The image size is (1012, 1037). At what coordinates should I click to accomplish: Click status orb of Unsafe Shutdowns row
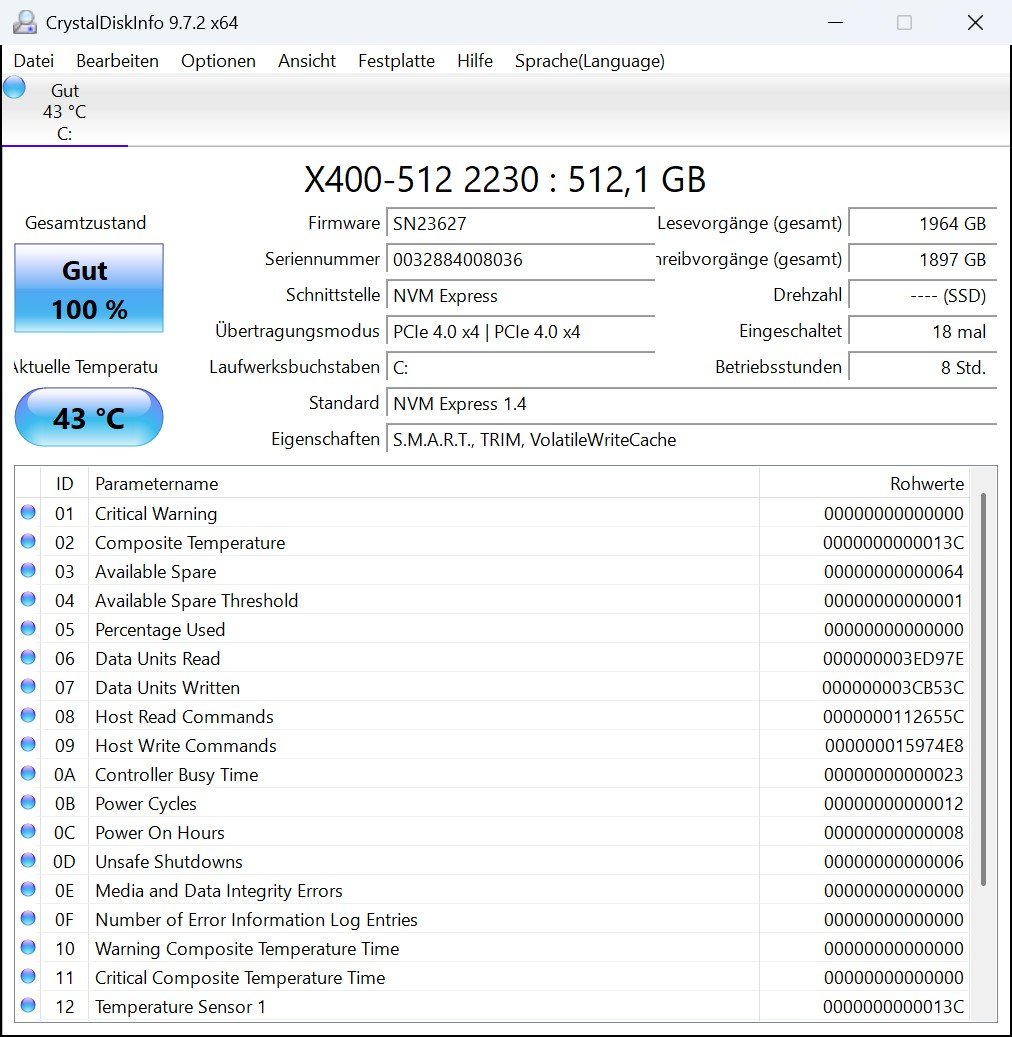coord(28,860)
